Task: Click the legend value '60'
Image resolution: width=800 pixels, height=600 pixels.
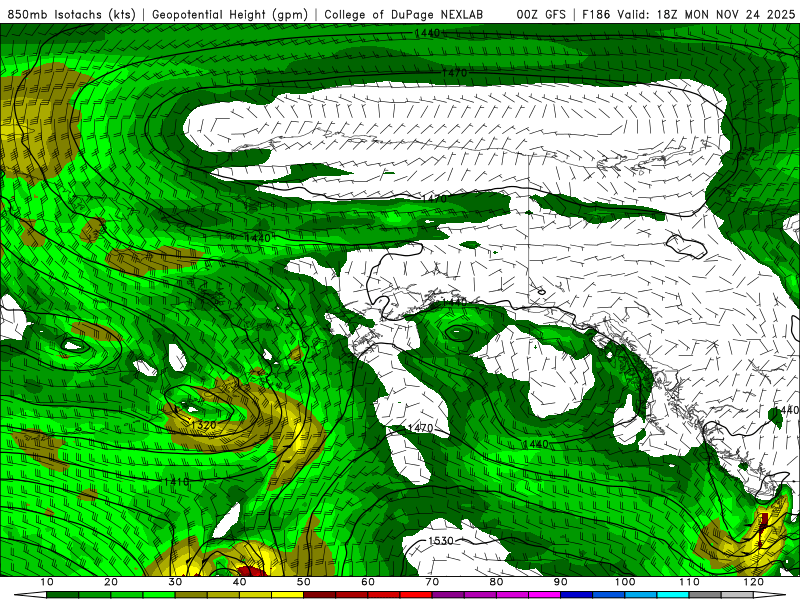Action: [368, 582]
